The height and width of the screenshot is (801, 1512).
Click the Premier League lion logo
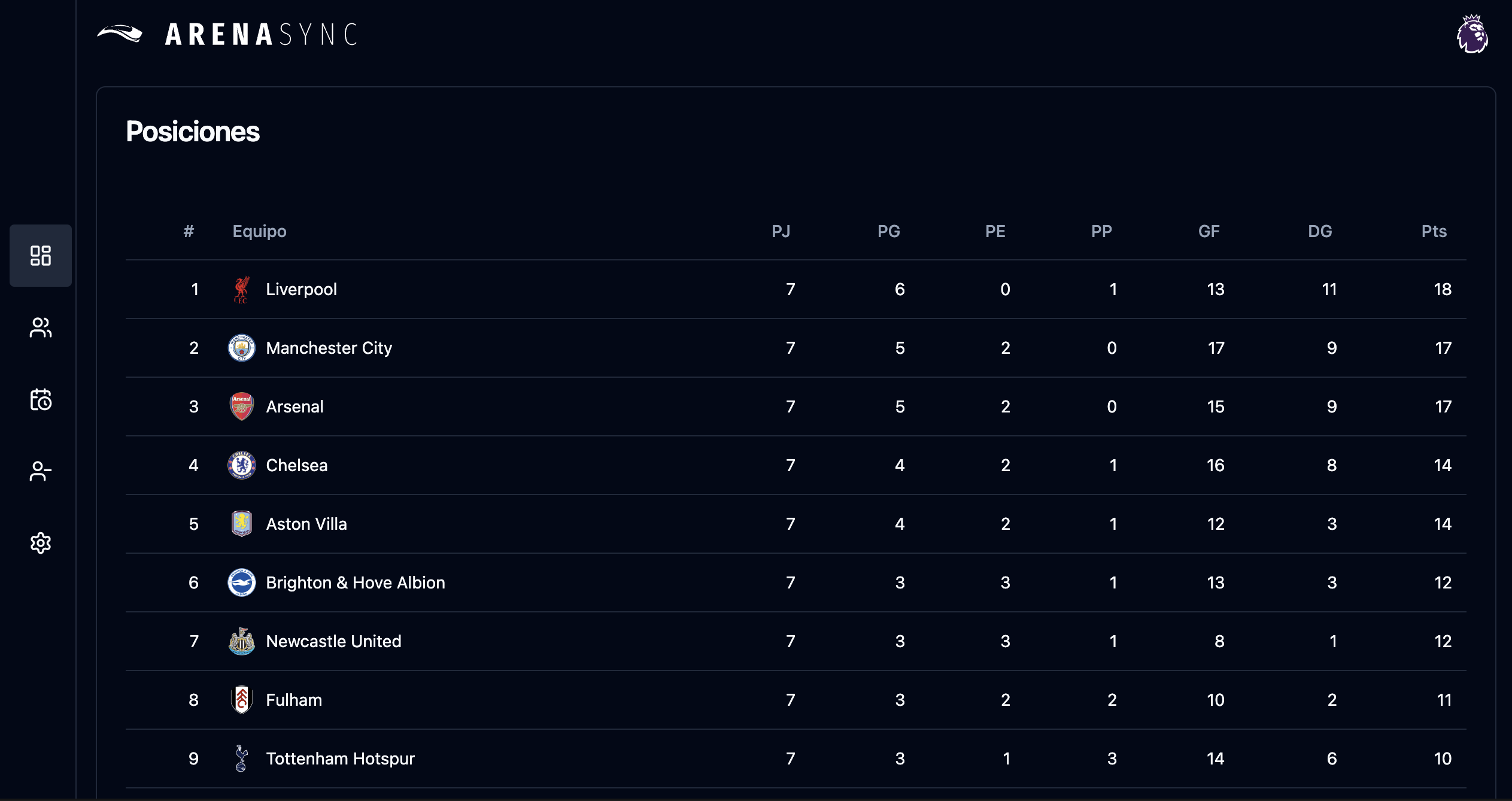pos(1472,34)
